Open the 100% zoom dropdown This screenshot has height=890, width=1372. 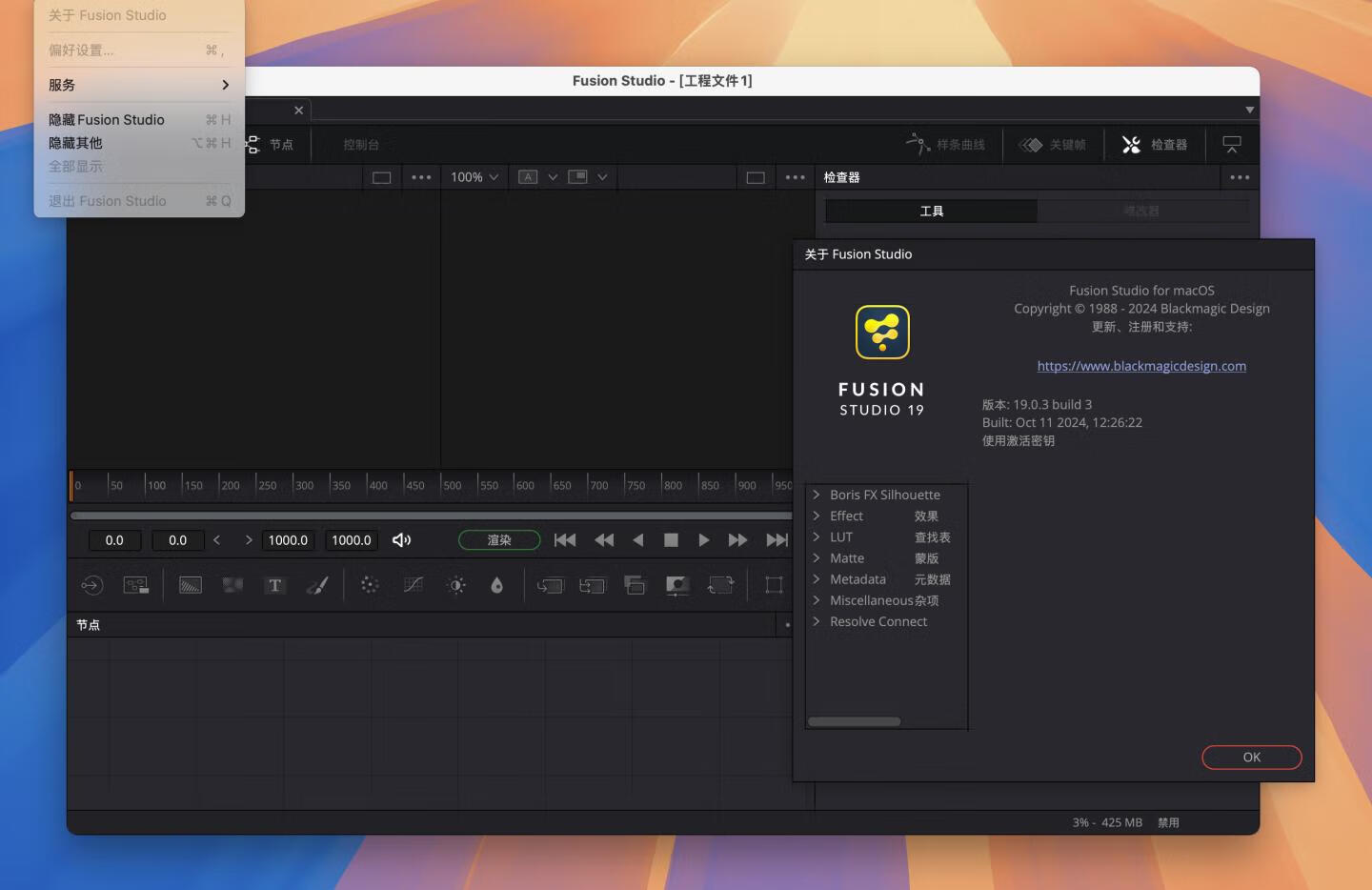pyautogui.click(x=474, y=177)
